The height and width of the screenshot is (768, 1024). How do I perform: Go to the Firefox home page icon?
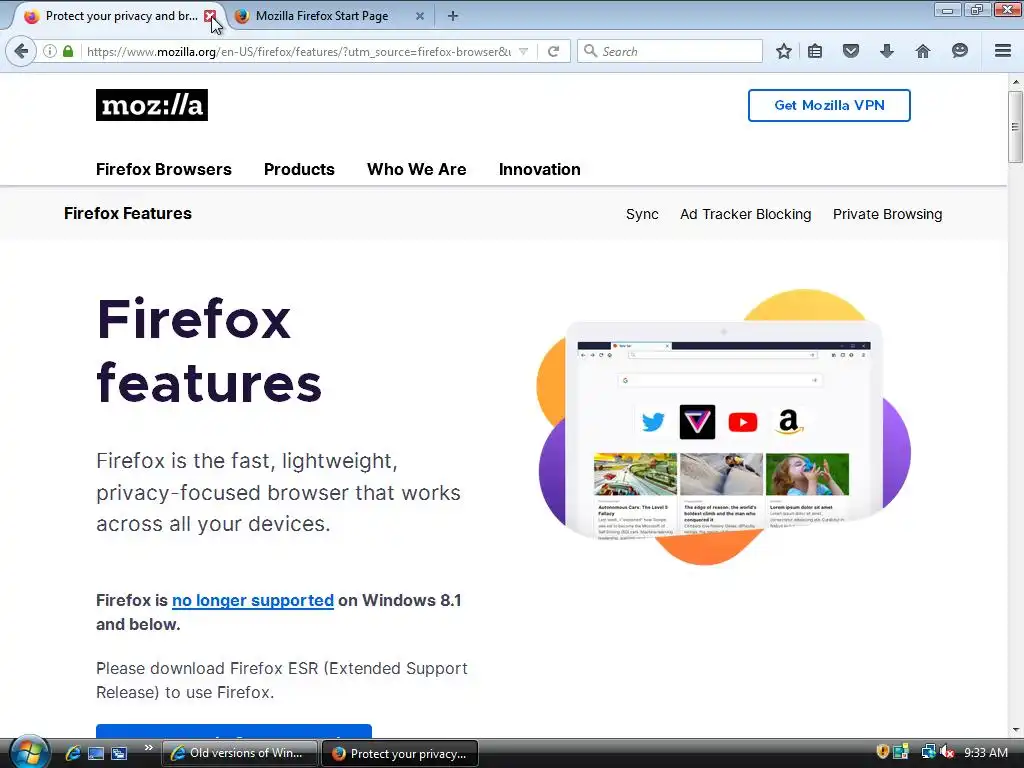(923, 51)
